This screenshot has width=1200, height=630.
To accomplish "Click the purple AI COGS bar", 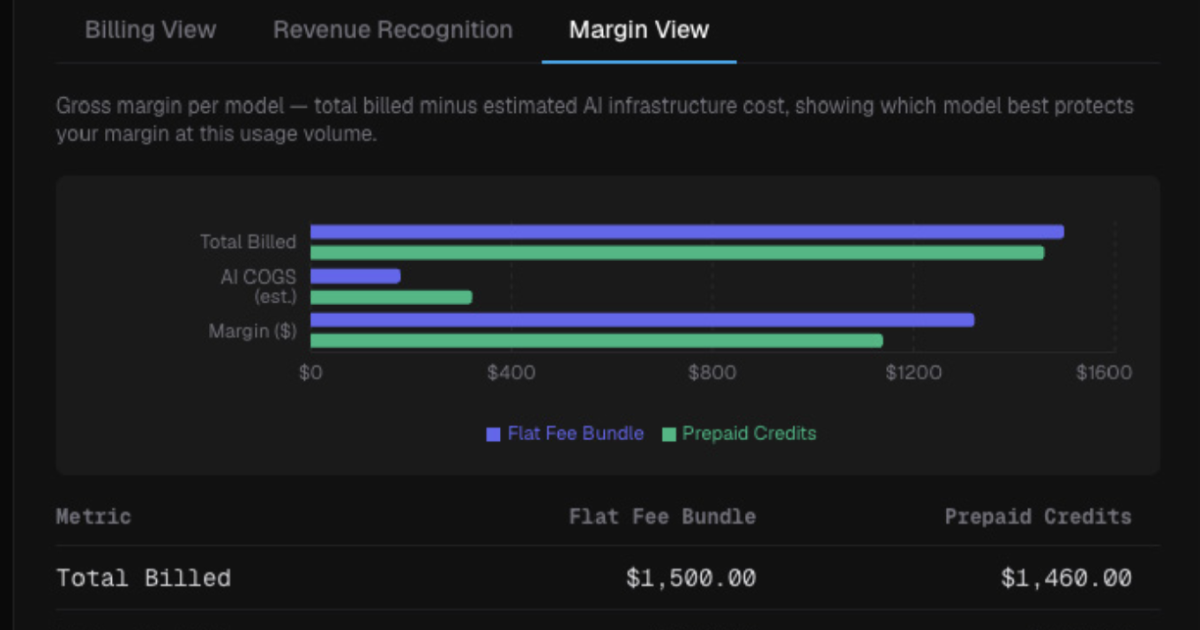I will pyautogui.click(x=355, y=276).
